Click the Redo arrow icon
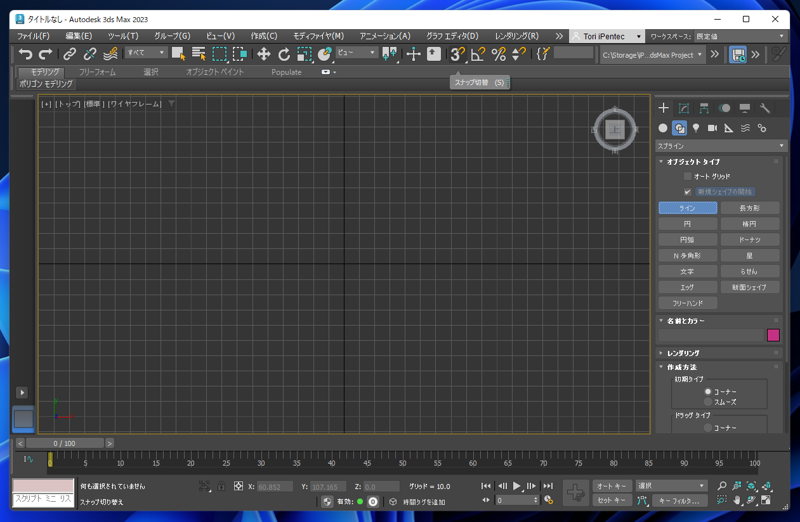The image size is (800, 522). pos(45,54)
